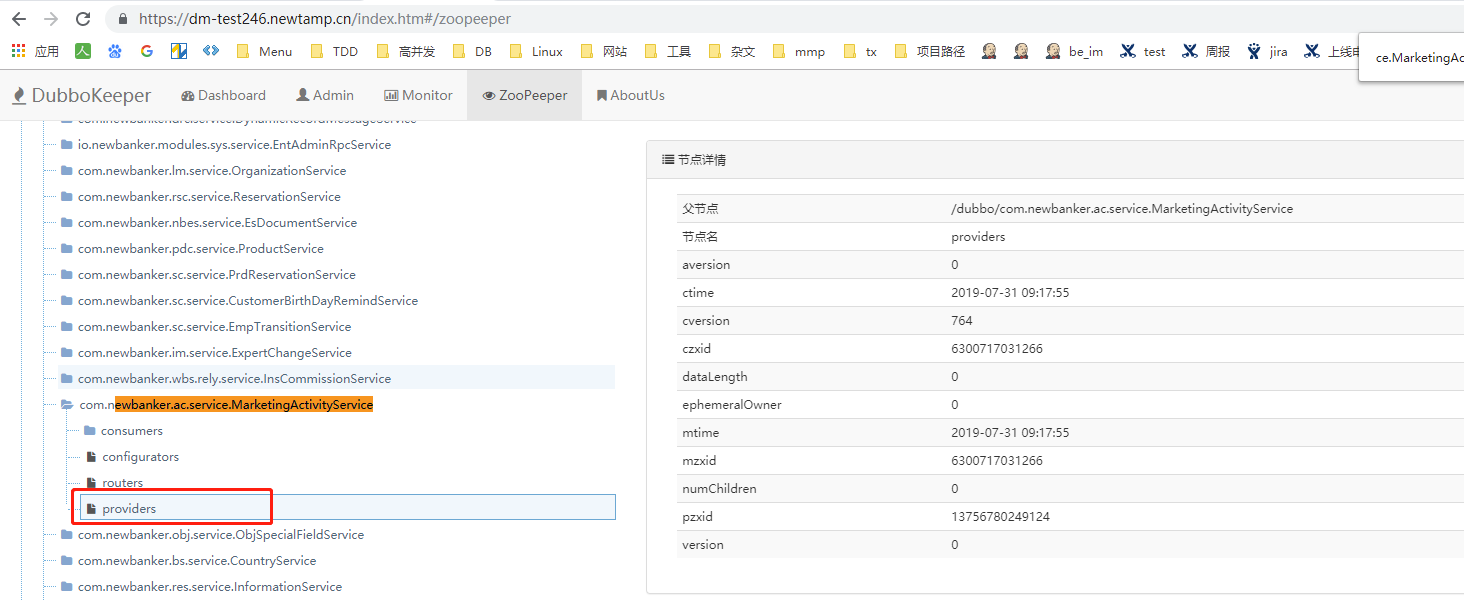
Task: Click the consumers folder icon
Action: pyautogui.click(x=90, y=431)
